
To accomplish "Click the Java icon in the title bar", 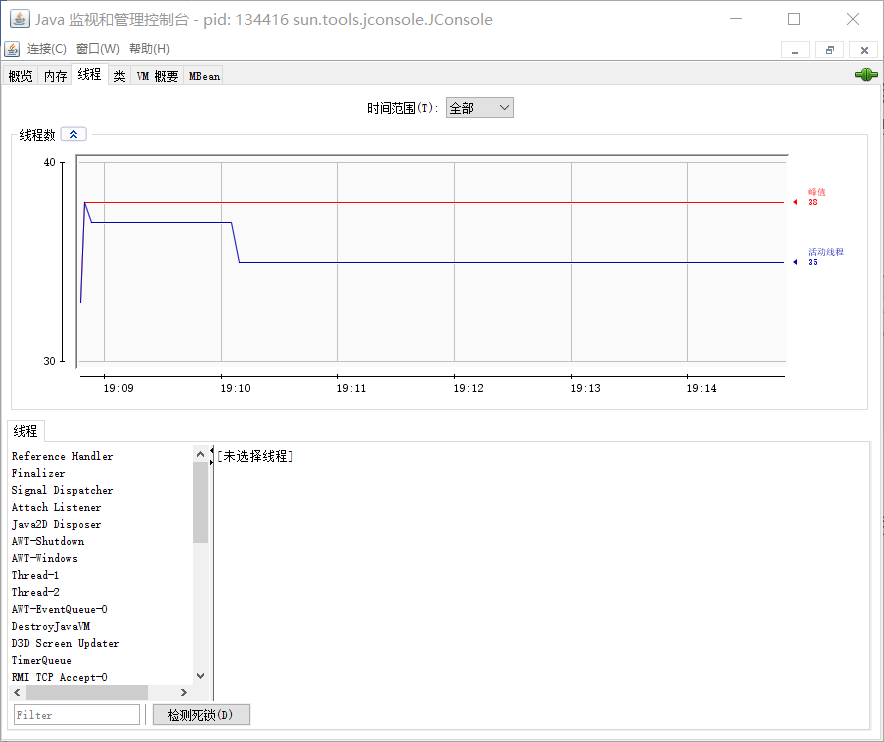I will [20, 19].
